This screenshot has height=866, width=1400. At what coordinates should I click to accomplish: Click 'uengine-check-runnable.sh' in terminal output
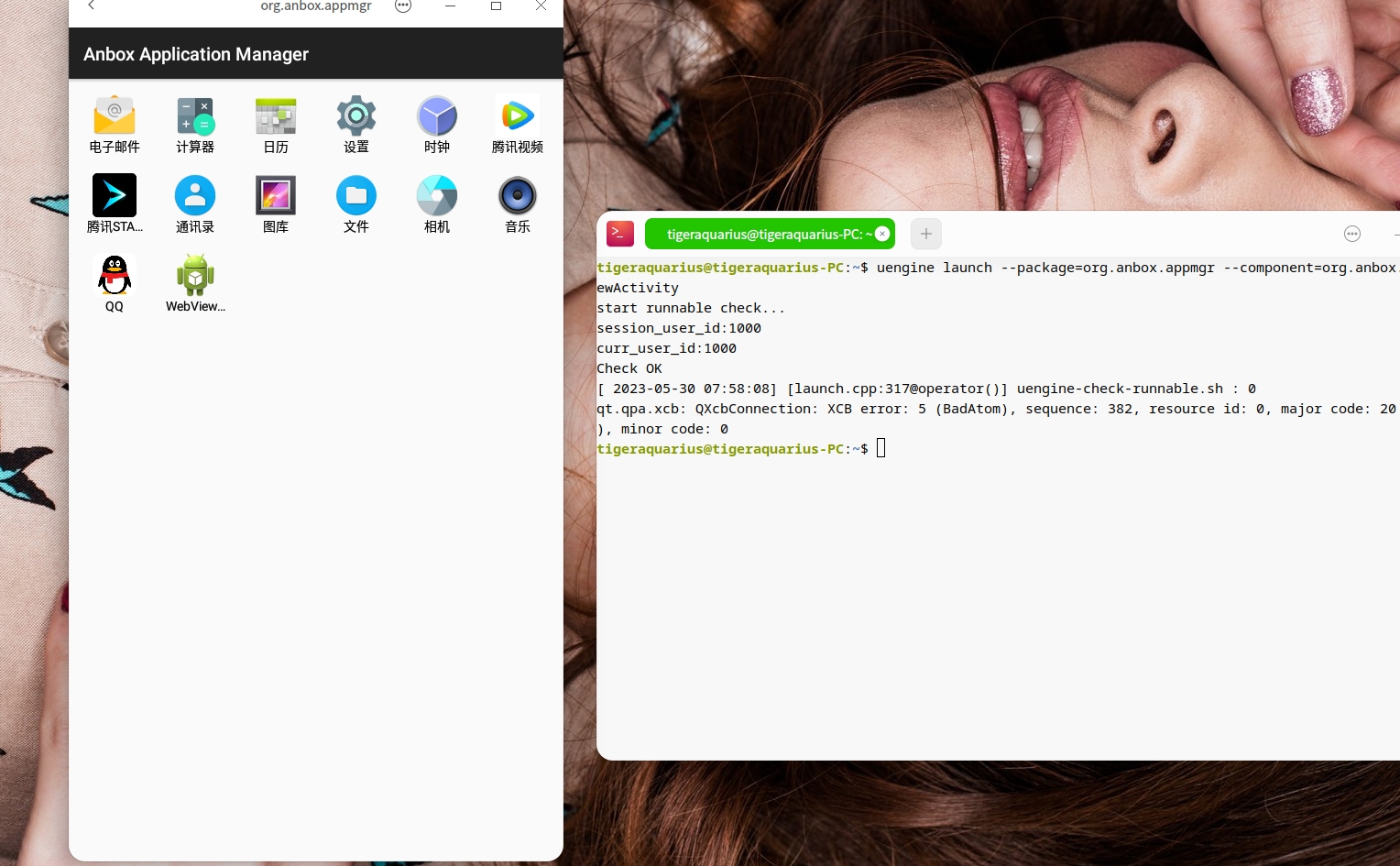click(1120, 389)
